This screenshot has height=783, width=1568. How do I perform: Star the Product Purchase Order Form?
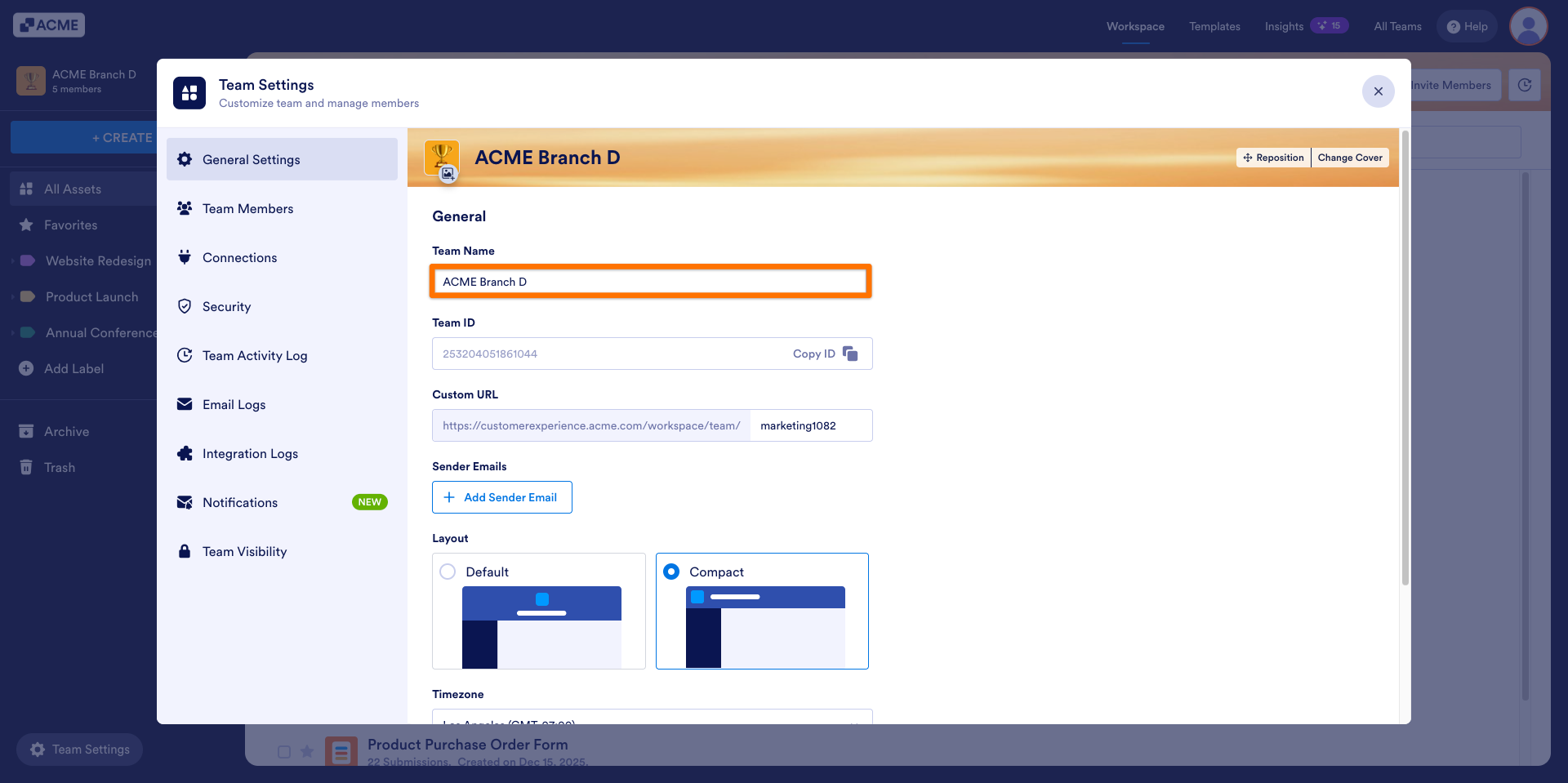click(x=307, y=751)
